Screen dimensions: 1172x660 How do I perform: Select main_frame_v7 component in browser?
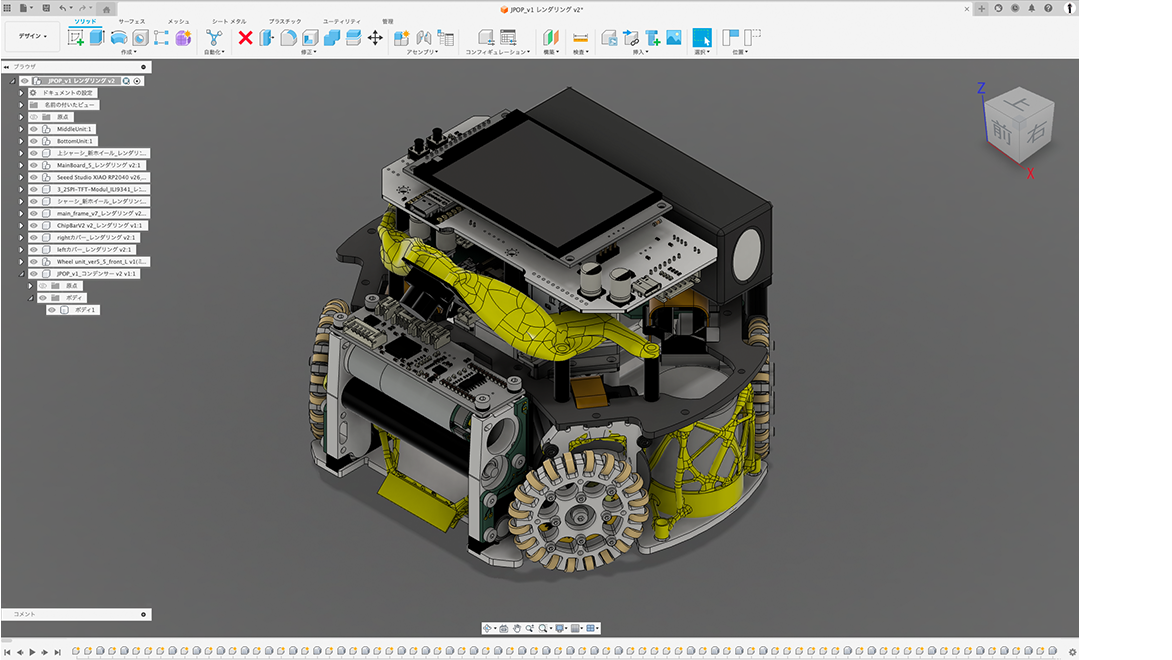tap(101, 213)
